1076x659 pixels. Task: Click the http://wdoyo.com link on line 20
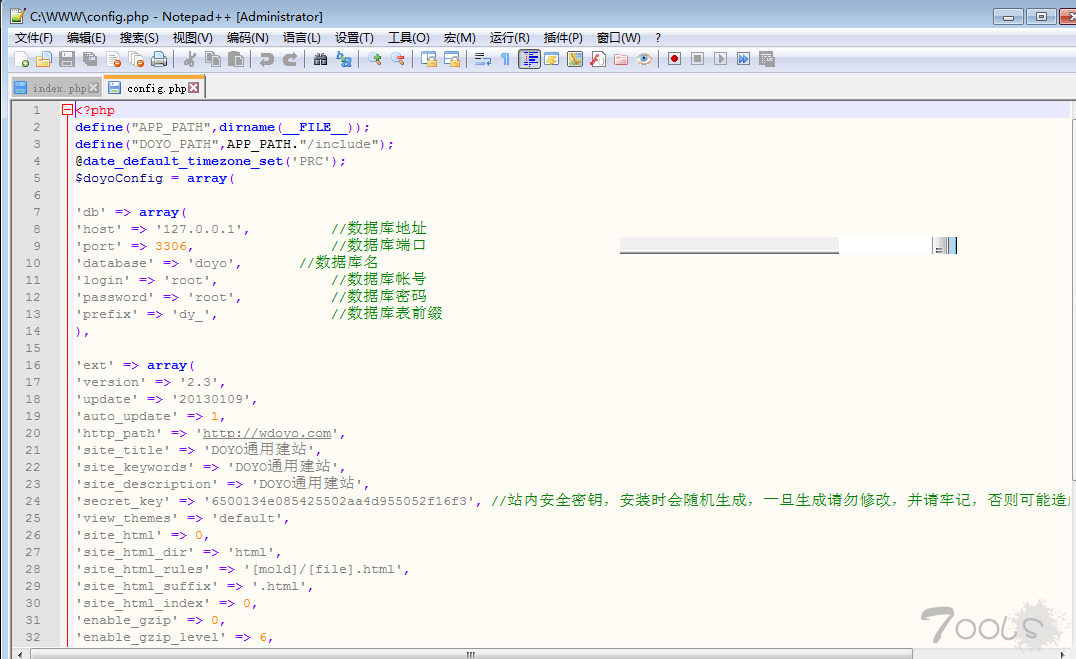pos(267,433)
